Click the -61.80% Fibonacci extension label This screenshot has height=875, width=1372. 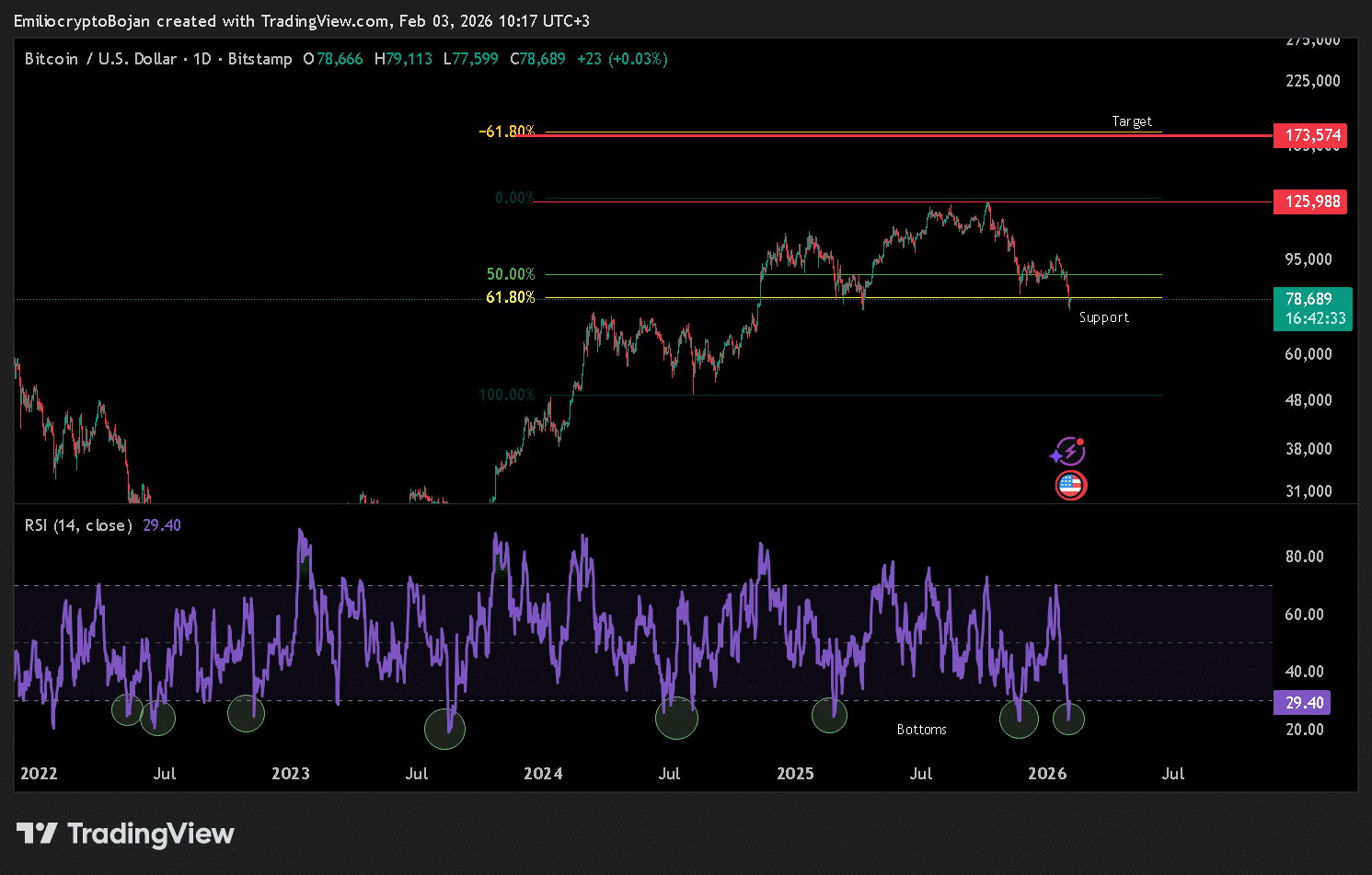507,131
